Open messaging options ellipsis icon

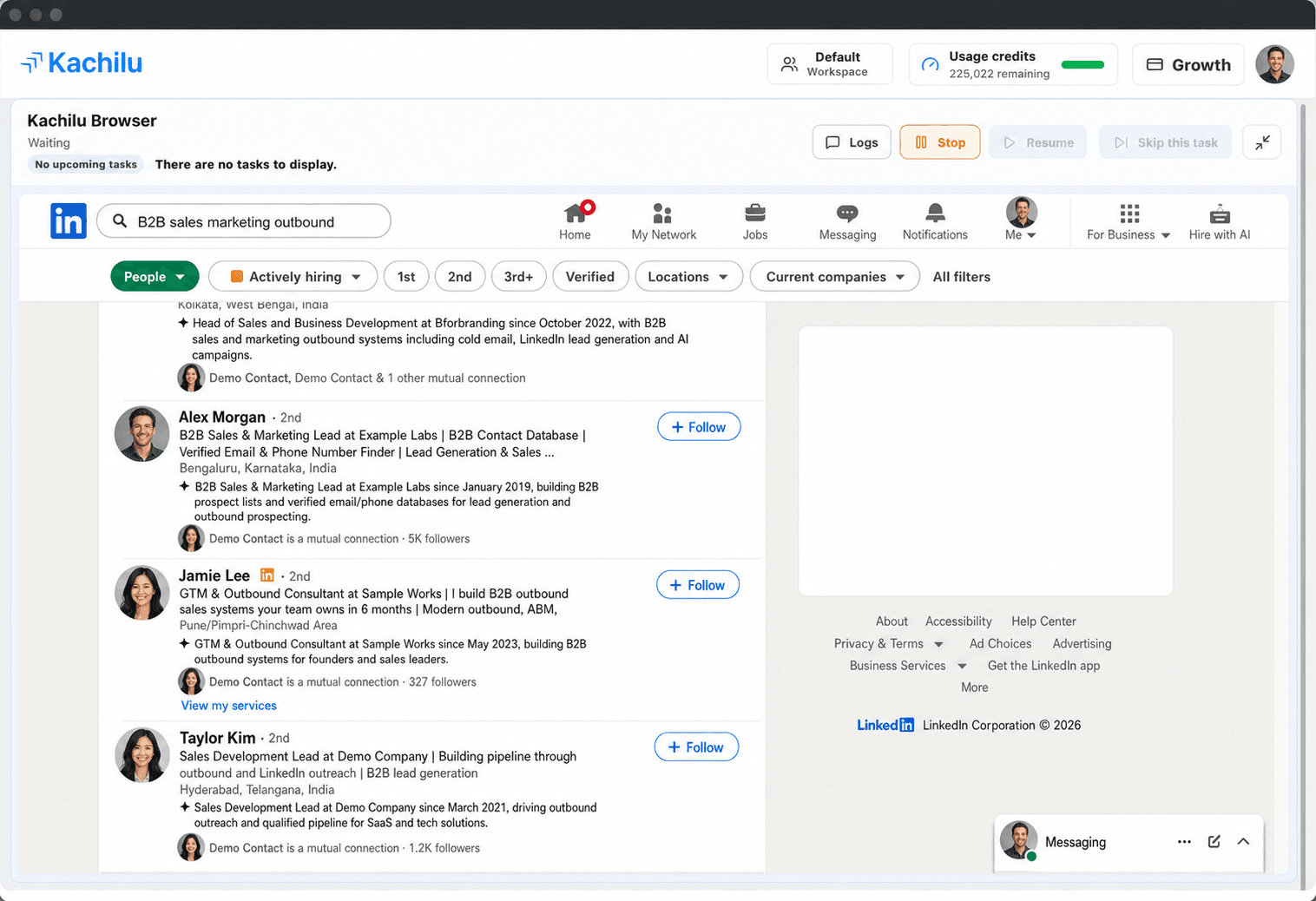click(x=1184, y=842)
